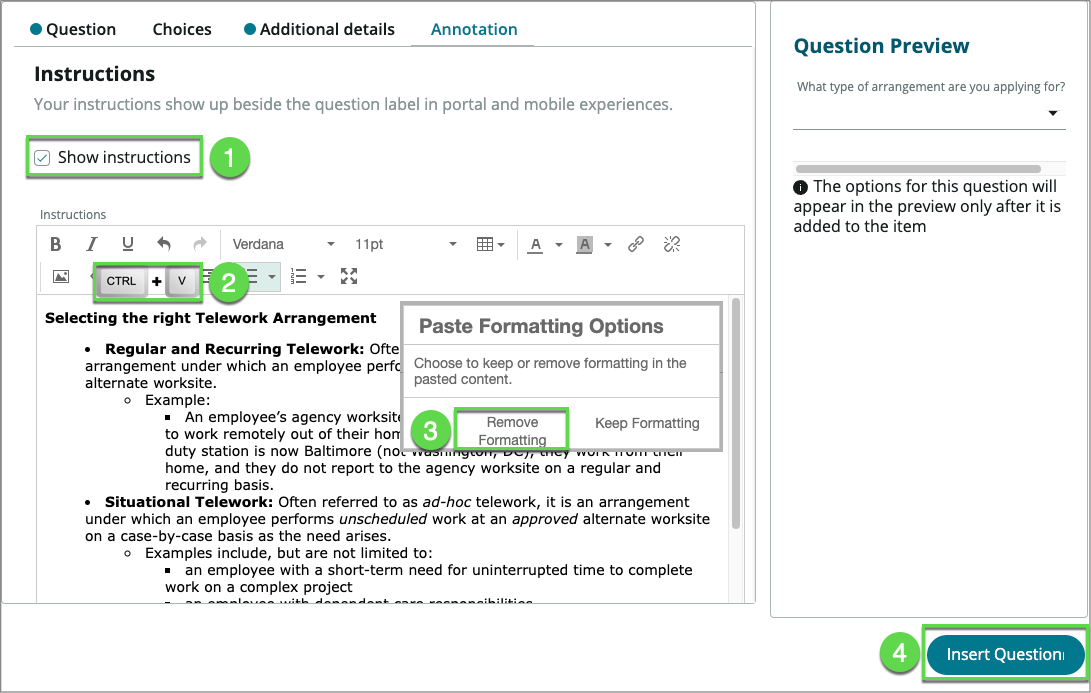Open the text color picker arrow

coord(559,245)
